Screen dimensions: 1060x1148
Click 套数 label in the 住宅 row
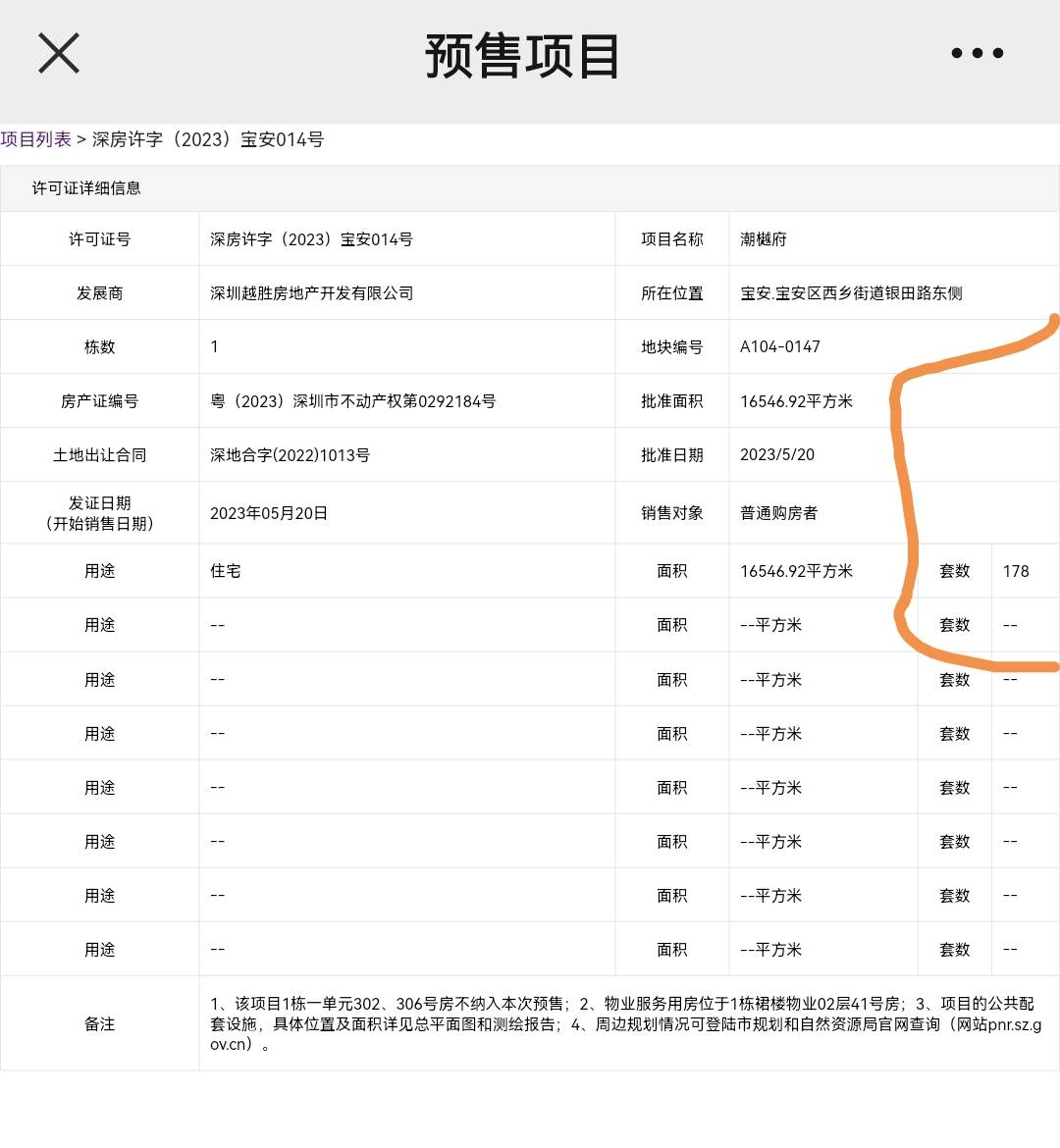click(x=955, y=571)
